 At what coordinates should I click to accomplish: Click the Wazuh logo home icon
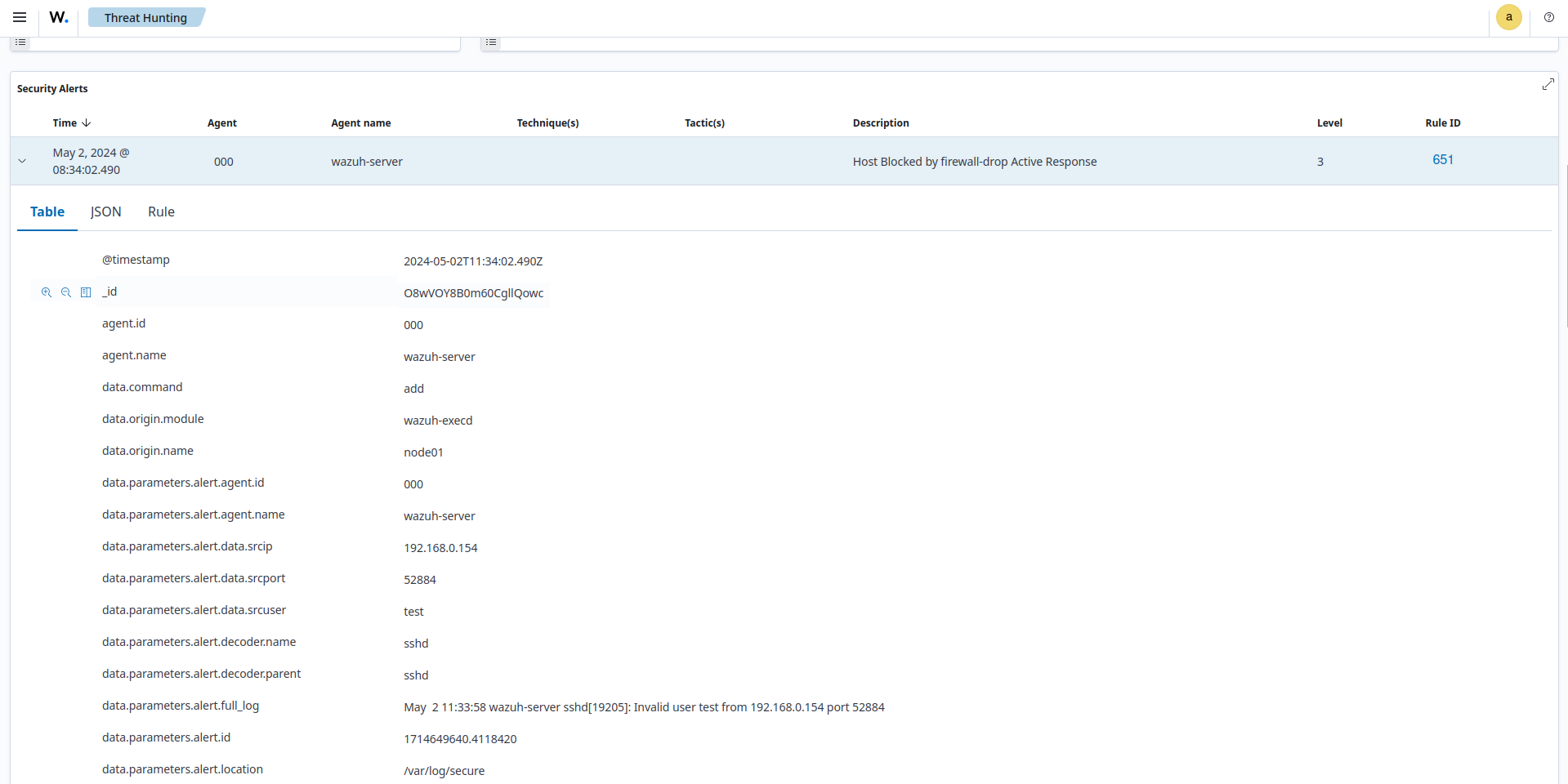click(x=59, y=17)
